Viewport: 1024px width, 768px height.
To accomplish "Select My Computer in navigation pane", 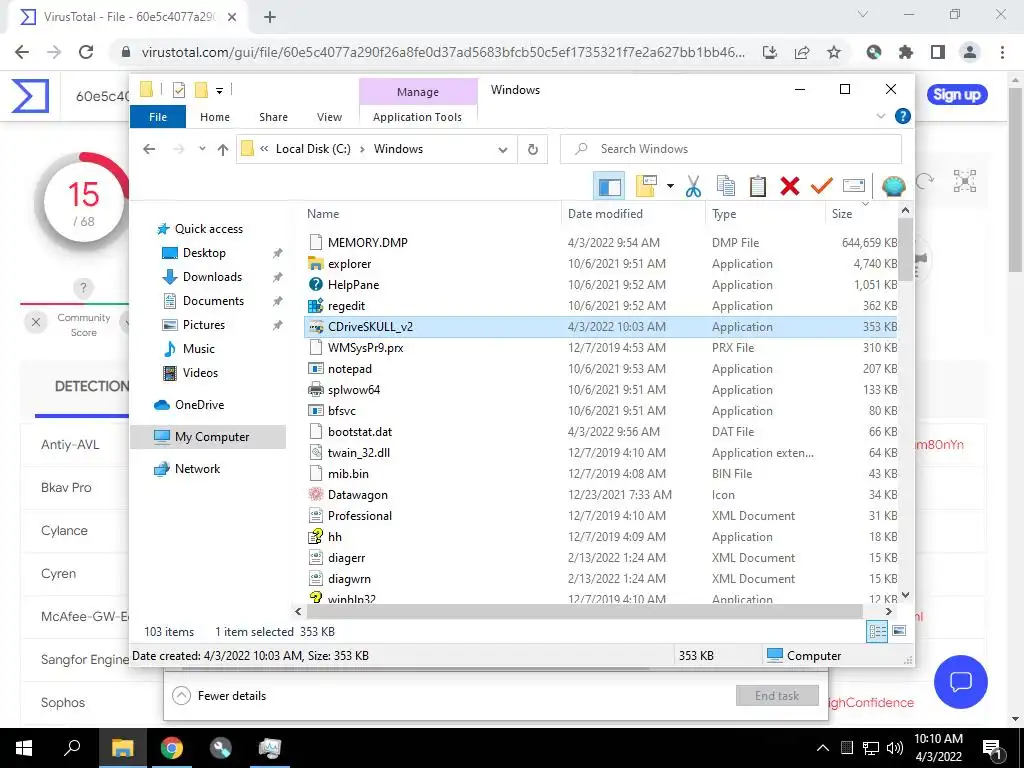I will pos(208,437).
